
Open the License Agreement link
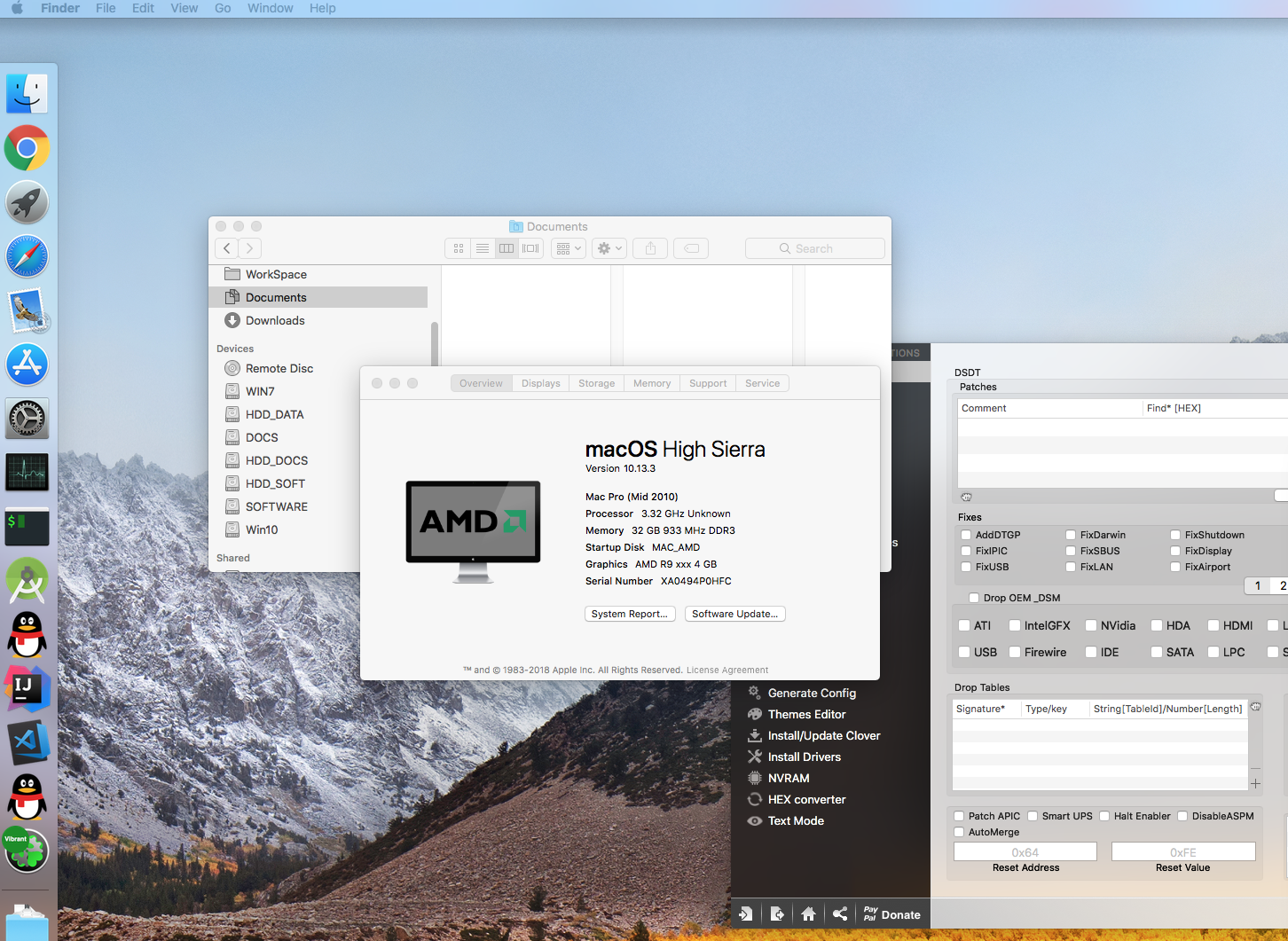point(727,670)
